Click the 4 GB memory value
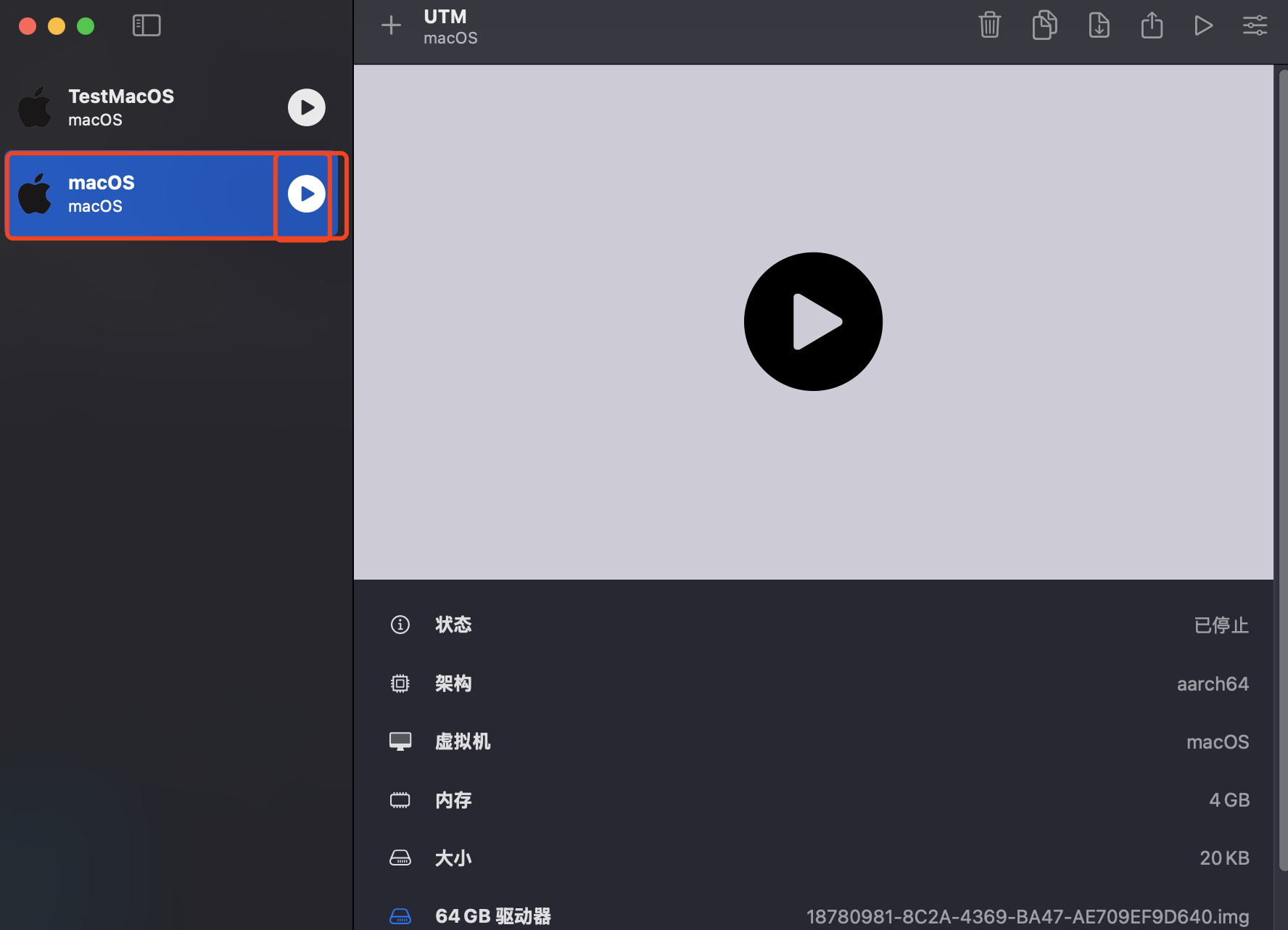 click(x=1229, y=800)
